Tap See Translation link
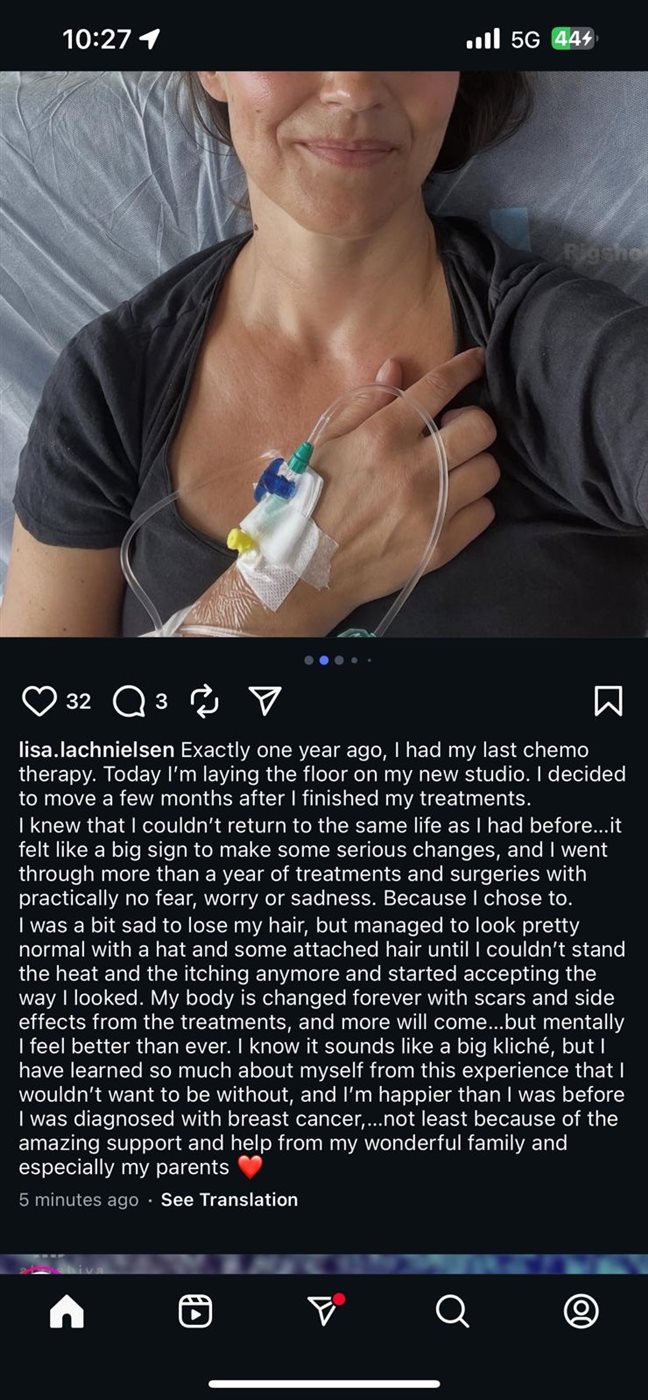 (x=229, y=1199)
